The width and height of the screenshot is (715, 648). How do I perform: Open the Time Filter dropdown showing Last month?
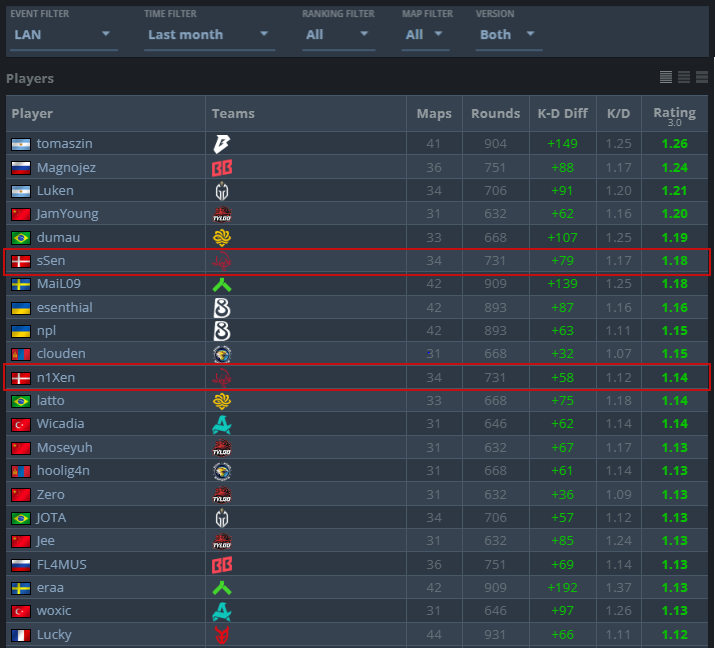(x=209, y=35)
